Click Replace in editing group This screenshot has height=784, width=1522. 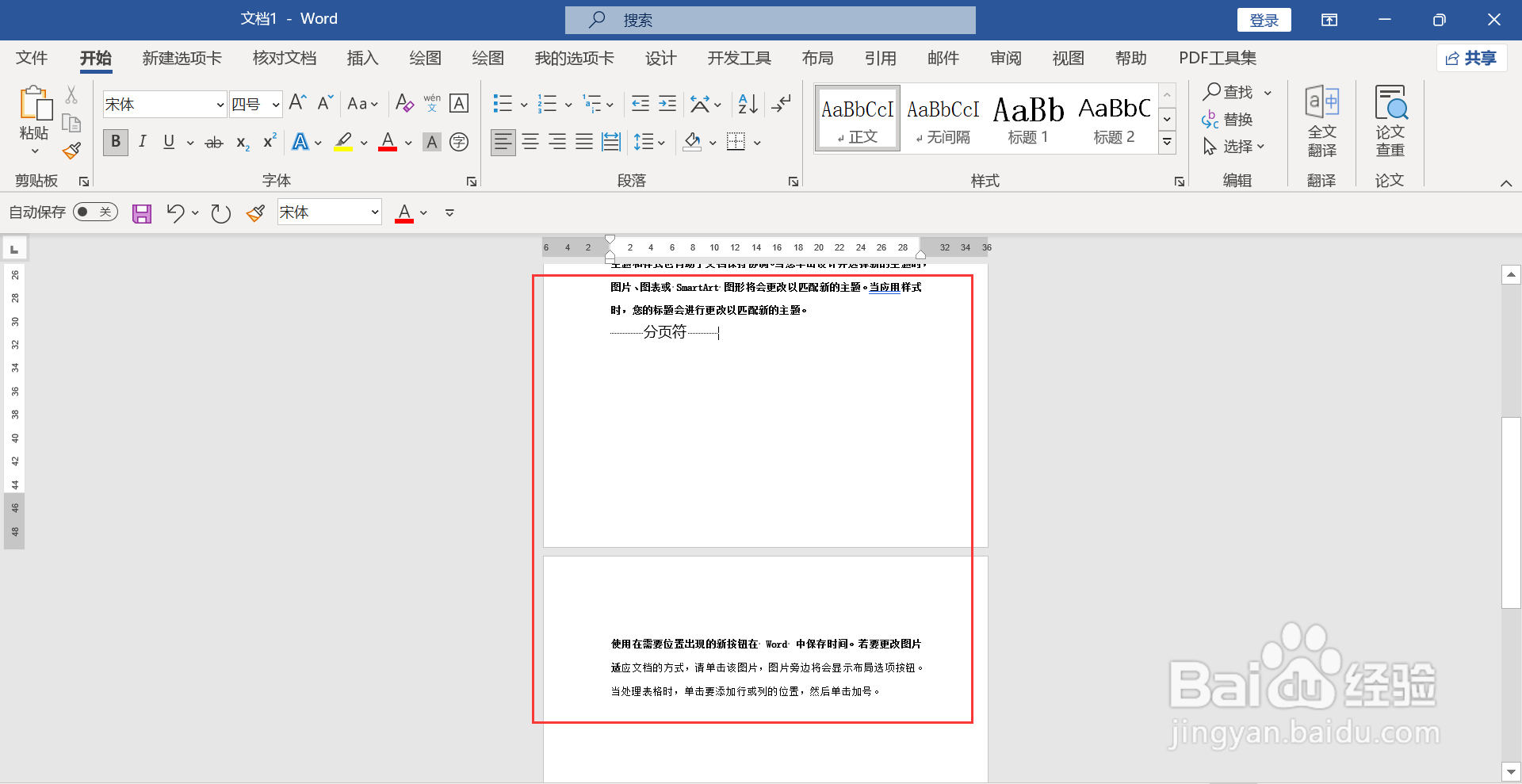[1227, 120]
